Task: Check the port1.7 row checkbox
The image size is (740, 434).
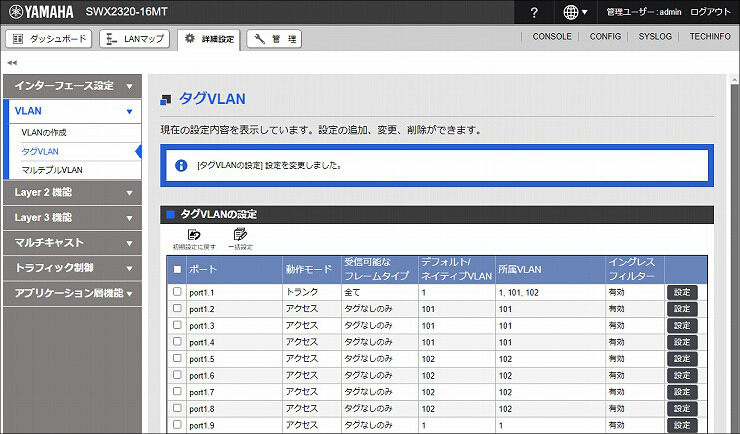Action: click(x=177, y=391)
